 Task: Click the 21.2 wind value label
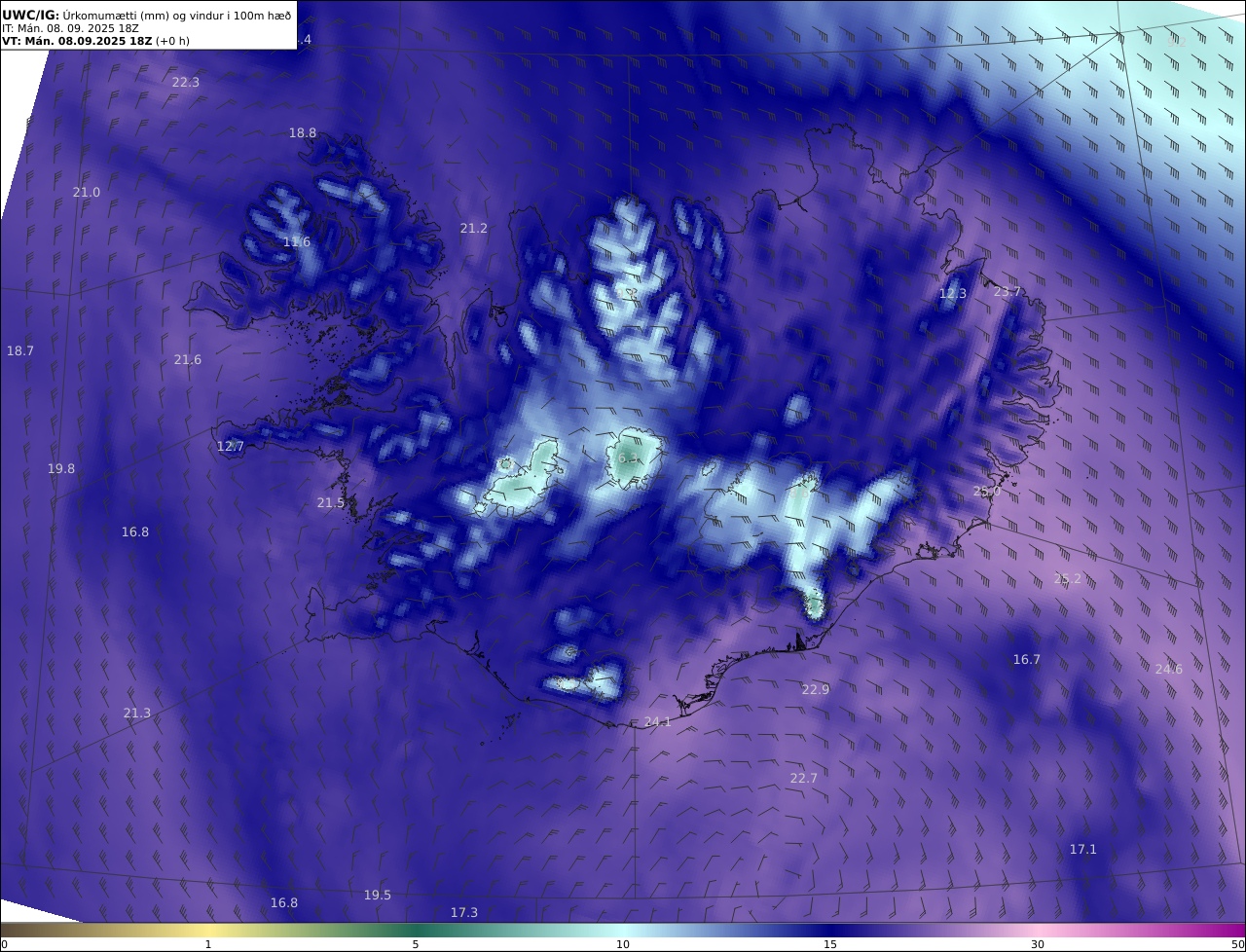pos(474,229)
